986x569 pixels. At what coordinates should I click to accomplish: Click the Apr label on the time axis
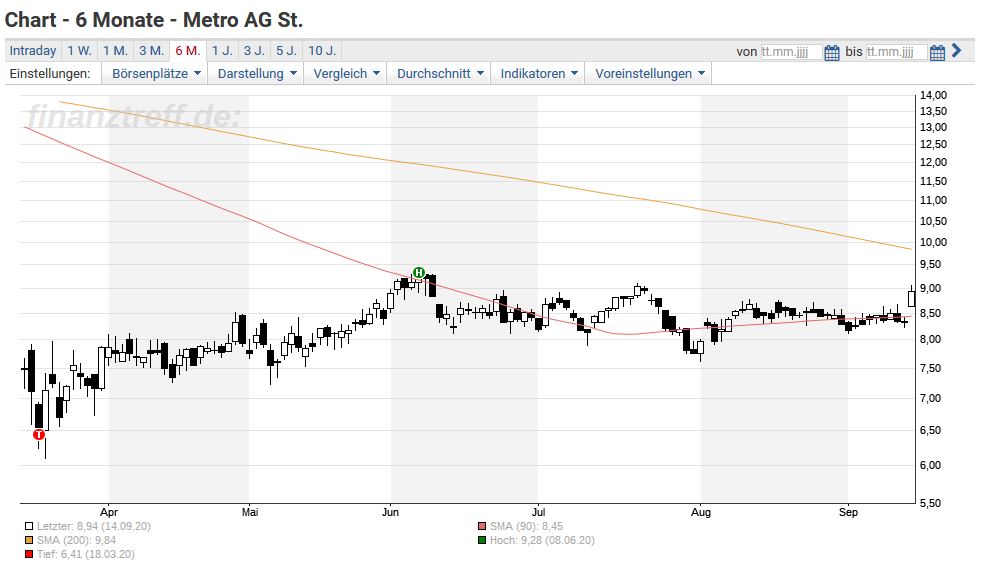click(x=109, y=512)
